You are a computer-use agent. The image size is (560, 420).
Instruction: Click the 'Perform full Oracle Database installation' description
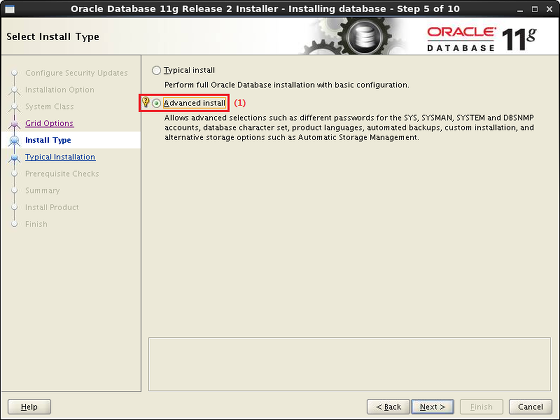[x=286, y=85]
